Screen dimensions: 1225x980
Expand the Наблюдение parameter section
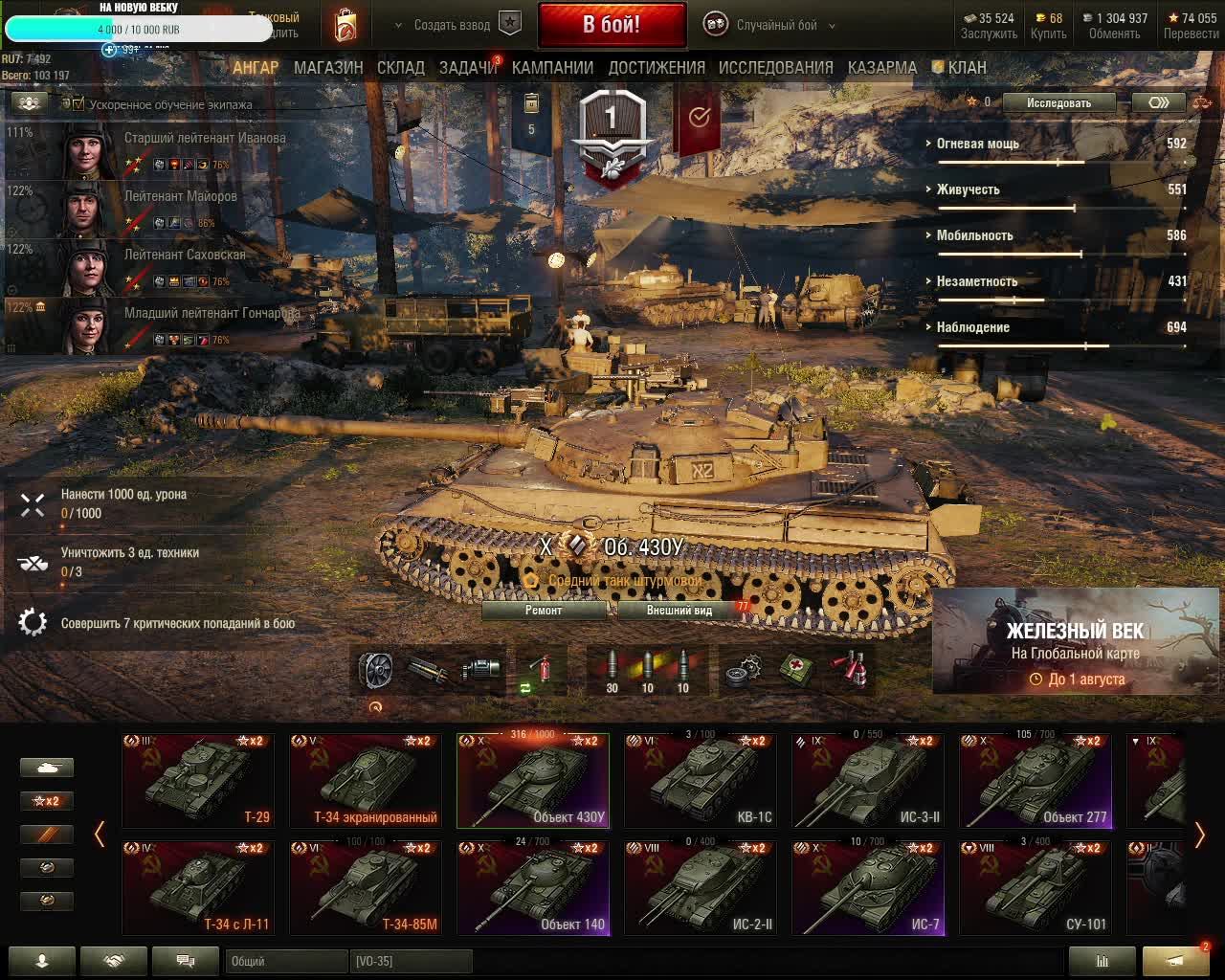[x=972, y=327]
